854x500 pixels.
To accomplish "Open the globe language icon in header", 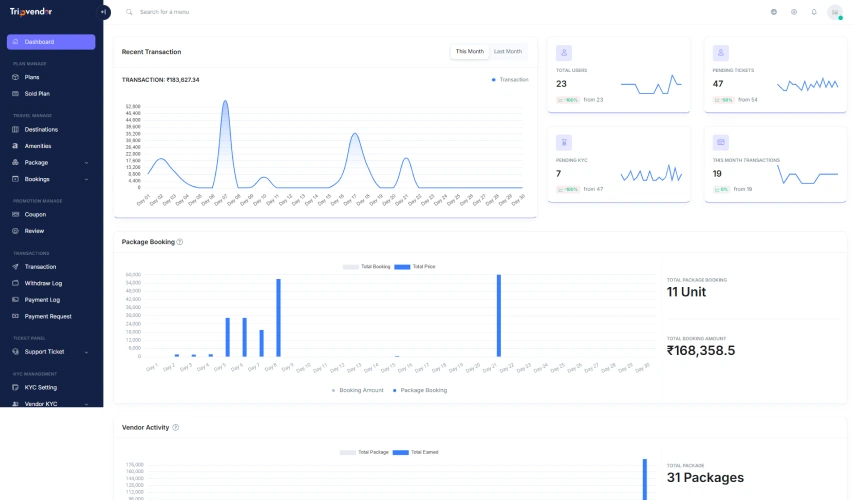I will tap(773, 12).
